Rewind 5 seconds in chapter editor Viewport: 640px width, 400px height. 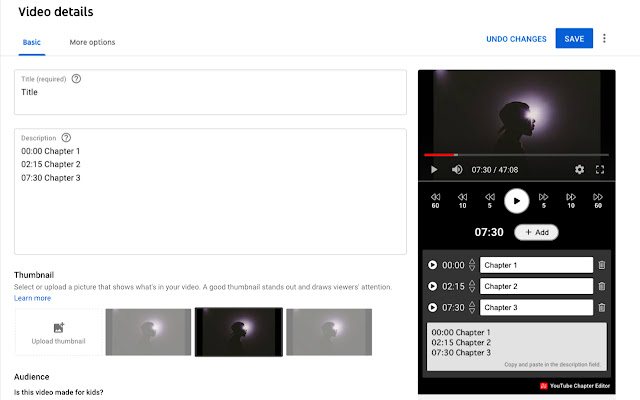(490, 201)
